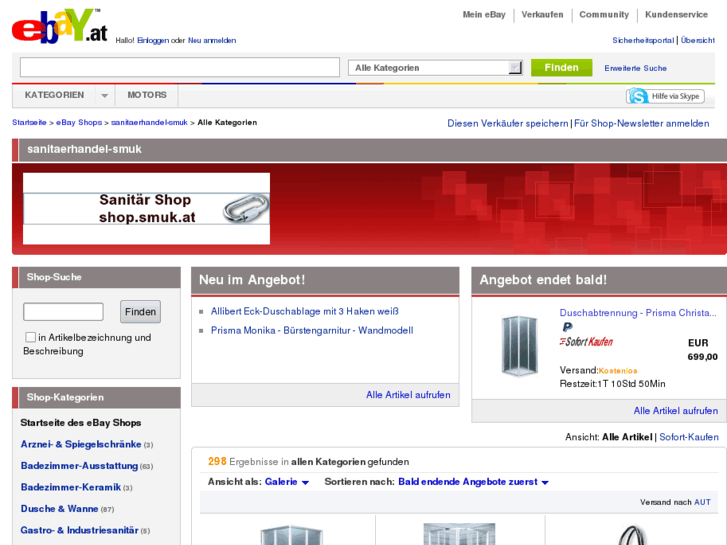Open shower cabin thumbnail in Angebot endet bald
The width and height of the screenshot is (727, 545).
(519, 346)
